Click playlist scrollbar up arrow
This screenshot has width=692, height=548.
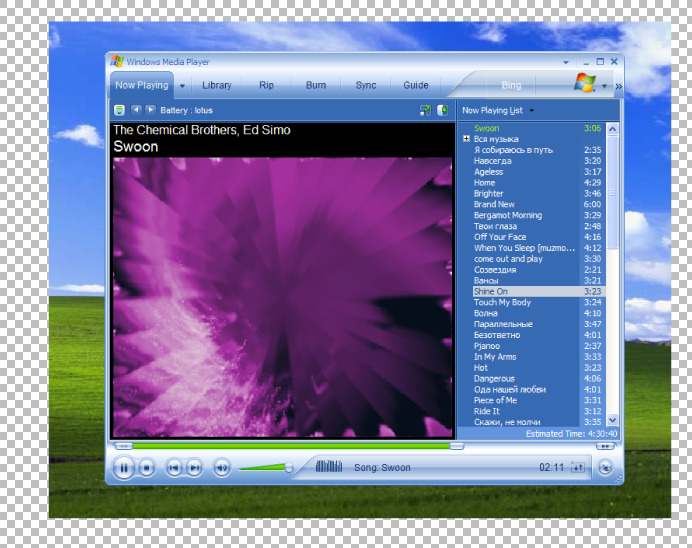(x=612, y=129)
